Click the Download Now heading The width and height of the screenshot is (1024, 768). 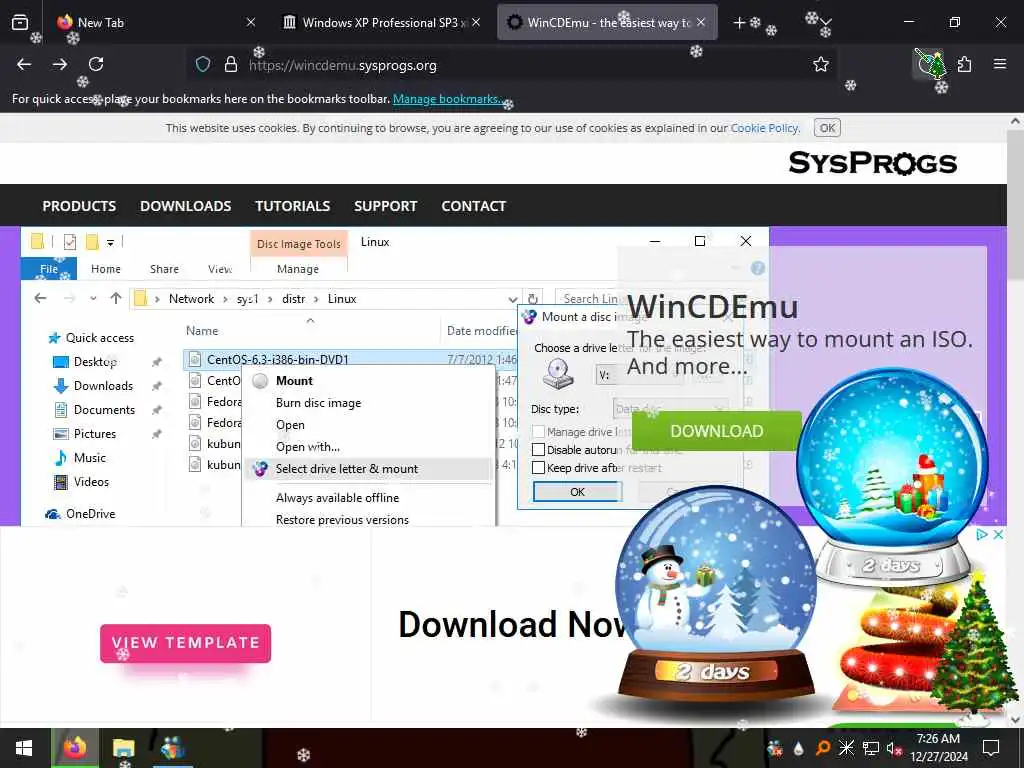coord(513,625)
